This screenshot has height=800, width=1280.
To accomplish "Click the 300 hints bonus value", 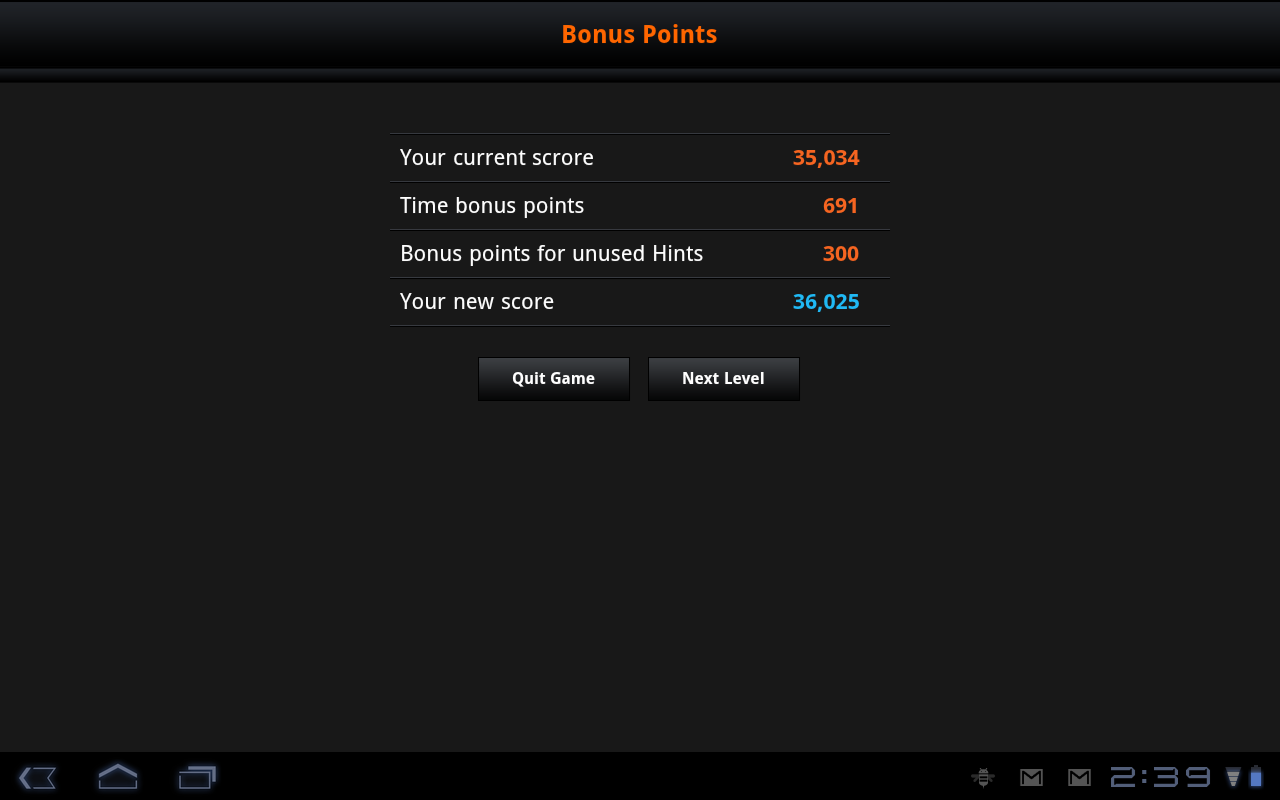I will click(841, 254).
